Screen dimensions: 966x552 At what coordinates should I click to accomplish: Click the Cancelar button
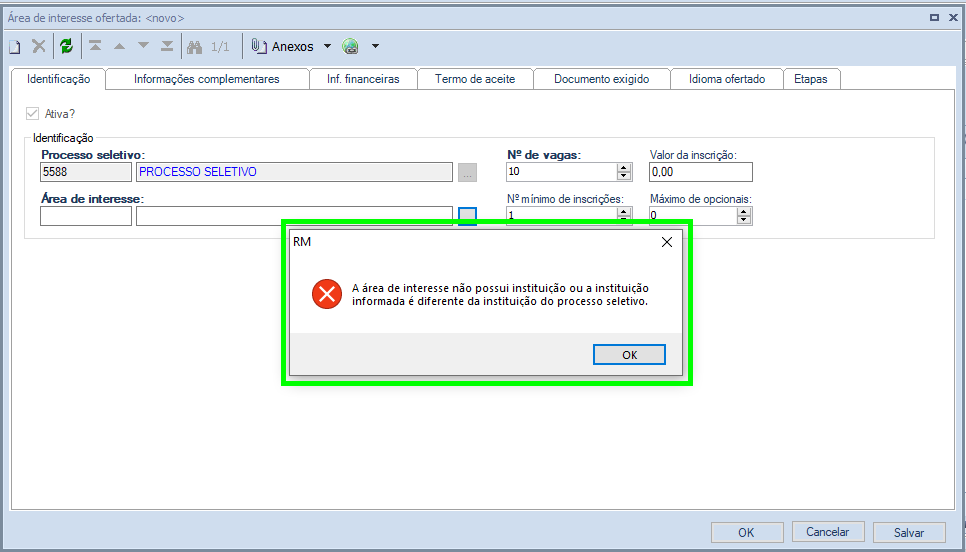[x=828, y=532]
